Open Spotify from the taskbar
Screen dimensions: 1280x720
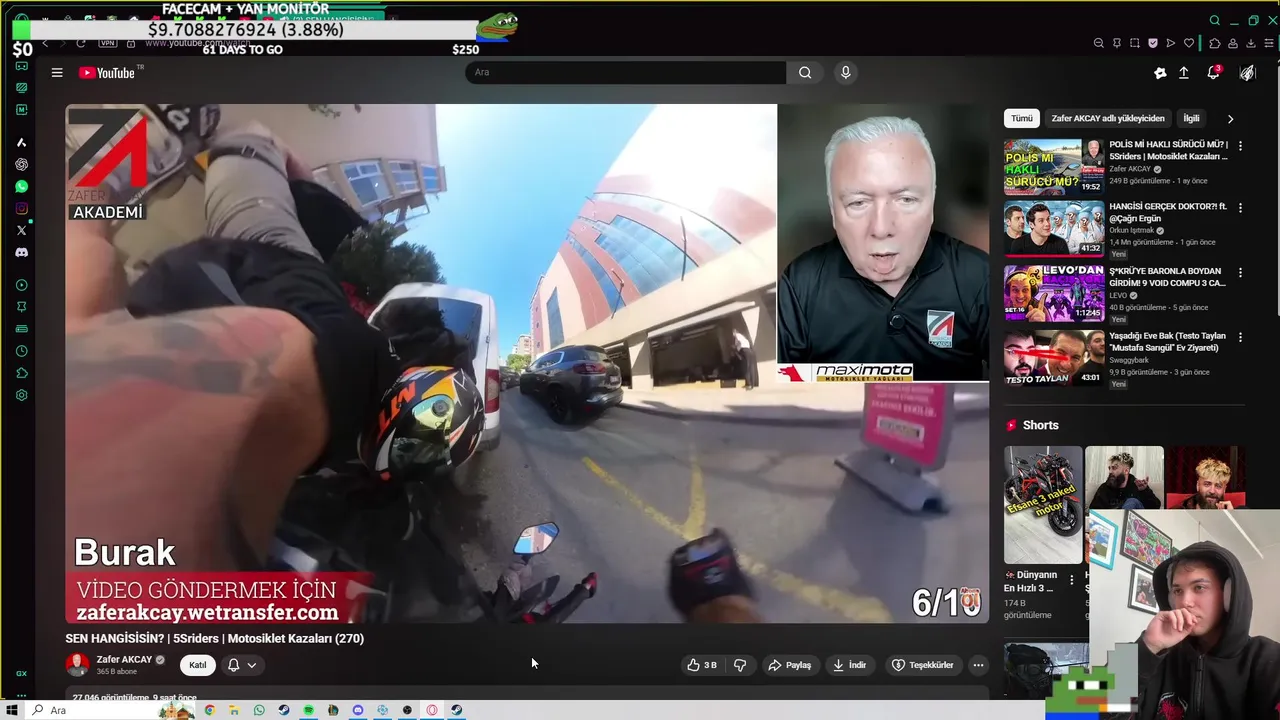pyautogui.click(x=308, y=710)
